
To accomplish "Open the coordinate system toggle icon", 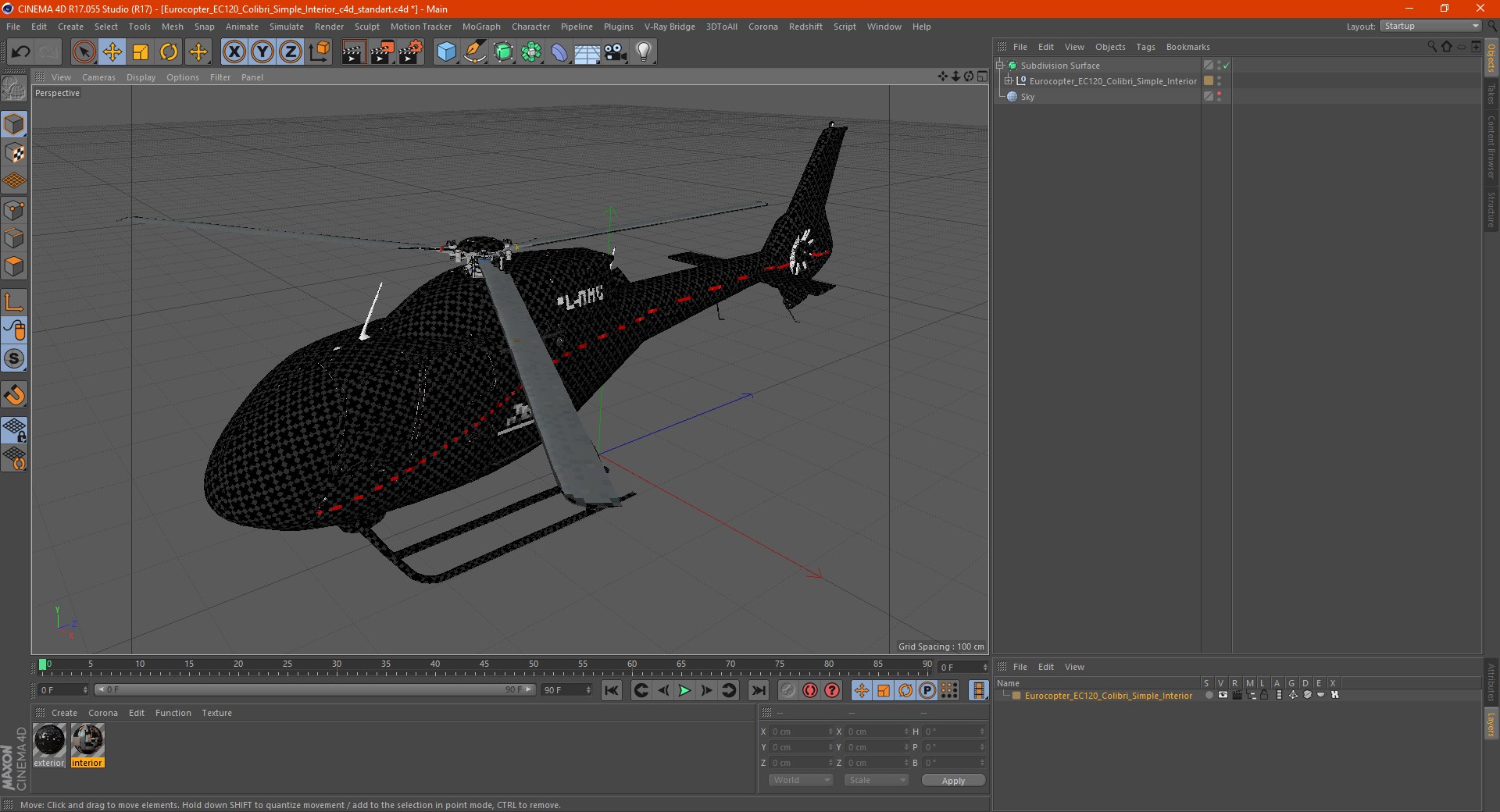I will pyautogui.click(x=319, y=52).
